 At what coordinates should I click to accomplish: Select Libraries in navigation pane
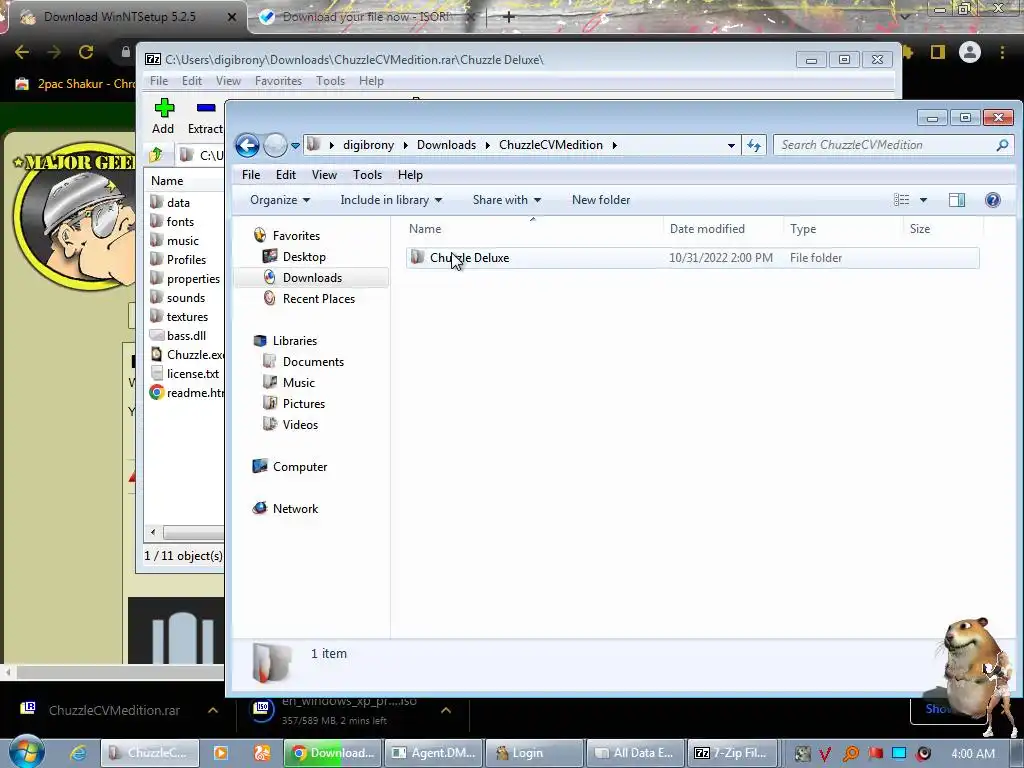pyautogui.click(x=295, y=341)
